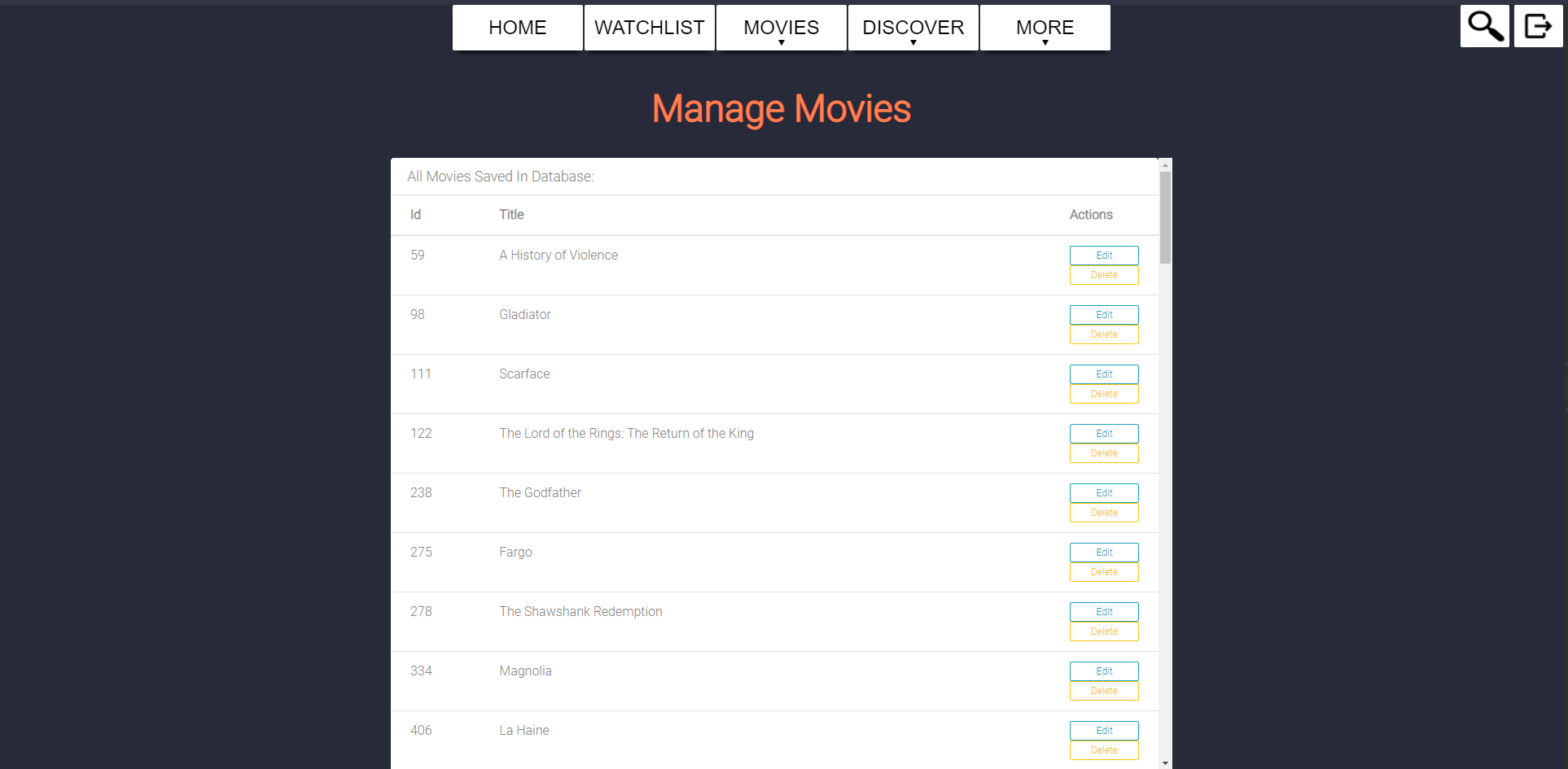Select the title 'Magnolia'

click(x=525, y=671)
